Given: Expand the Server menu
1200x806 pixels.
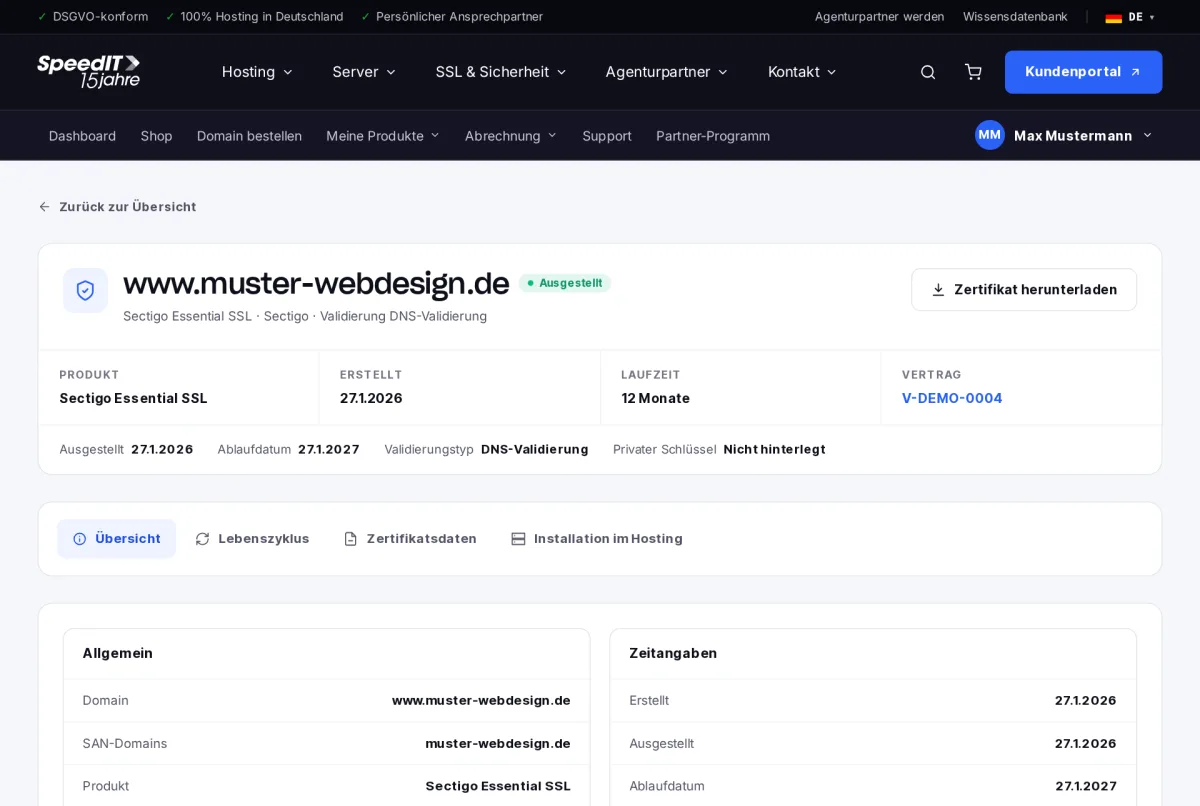Looking at the screenshot, I should pyautogui.click(x=364, y=72).
